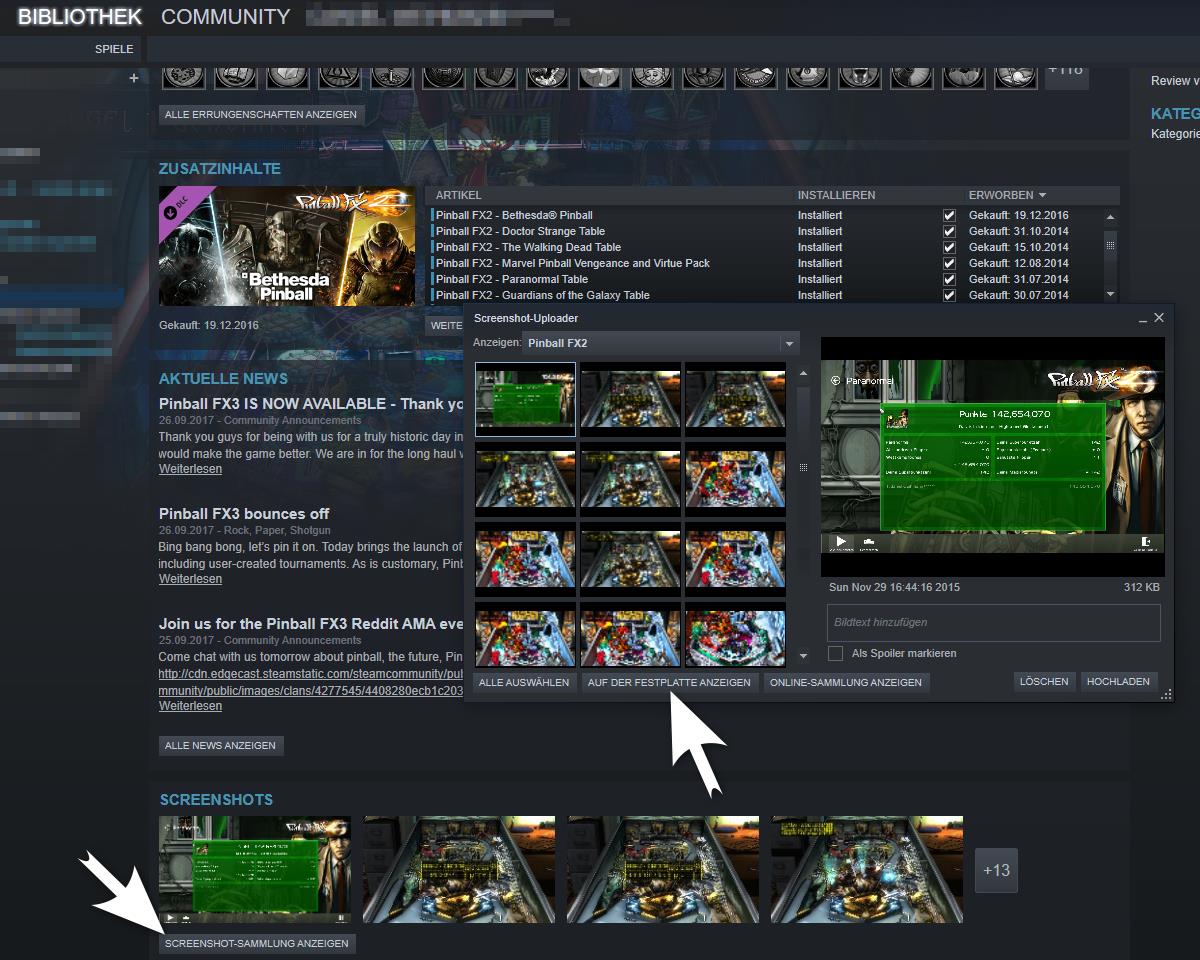Select the SPIELE sub-tab
Viewport: 1200px width, 960px height.
pyautogui.click(x=114, y=49)
